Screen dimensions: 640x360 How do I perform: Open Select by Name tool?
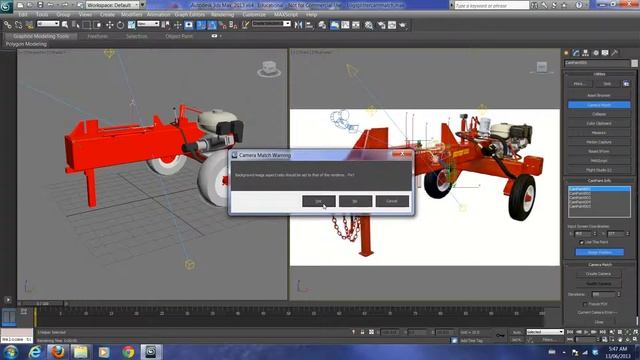click(76, 25)
